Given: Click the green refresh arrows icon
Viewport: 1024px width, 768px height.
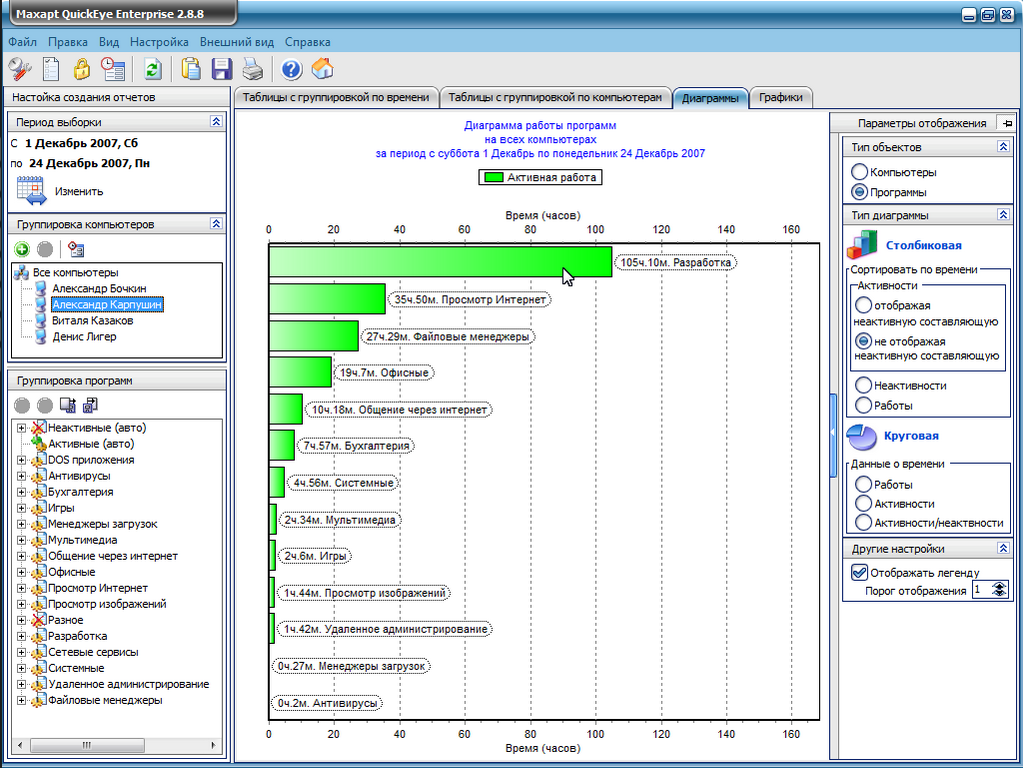Looking at the screenshot, I should click(152, 69).
